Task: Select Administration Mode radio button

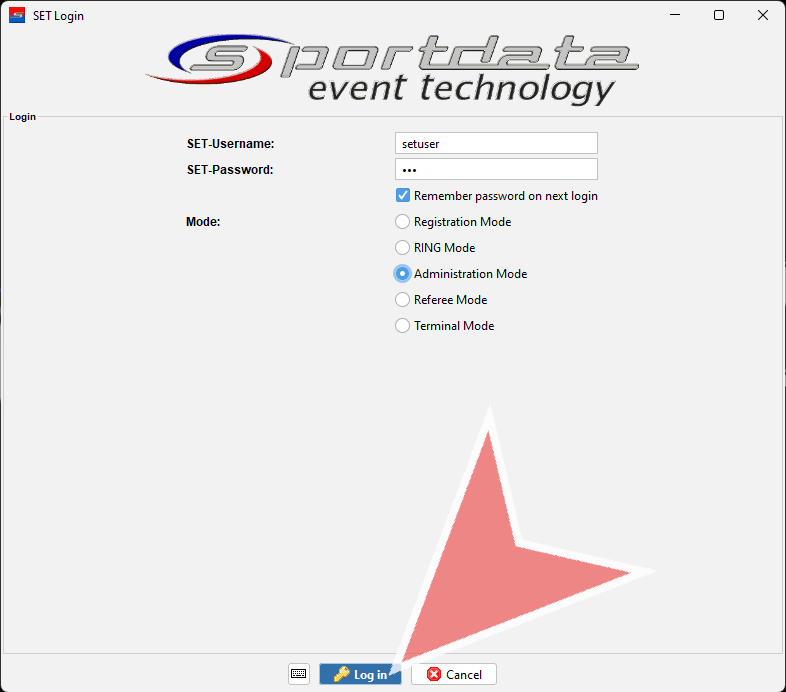Action: pos(403,274)
